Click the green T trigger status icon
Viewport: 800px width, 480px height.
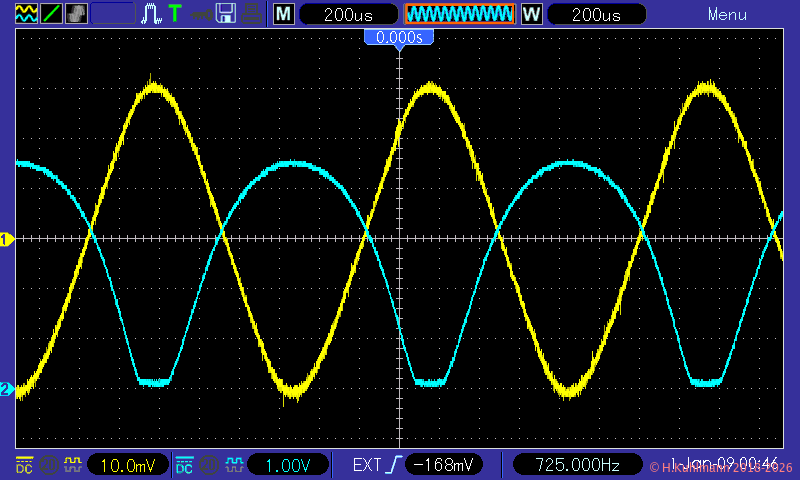(175, 14)
